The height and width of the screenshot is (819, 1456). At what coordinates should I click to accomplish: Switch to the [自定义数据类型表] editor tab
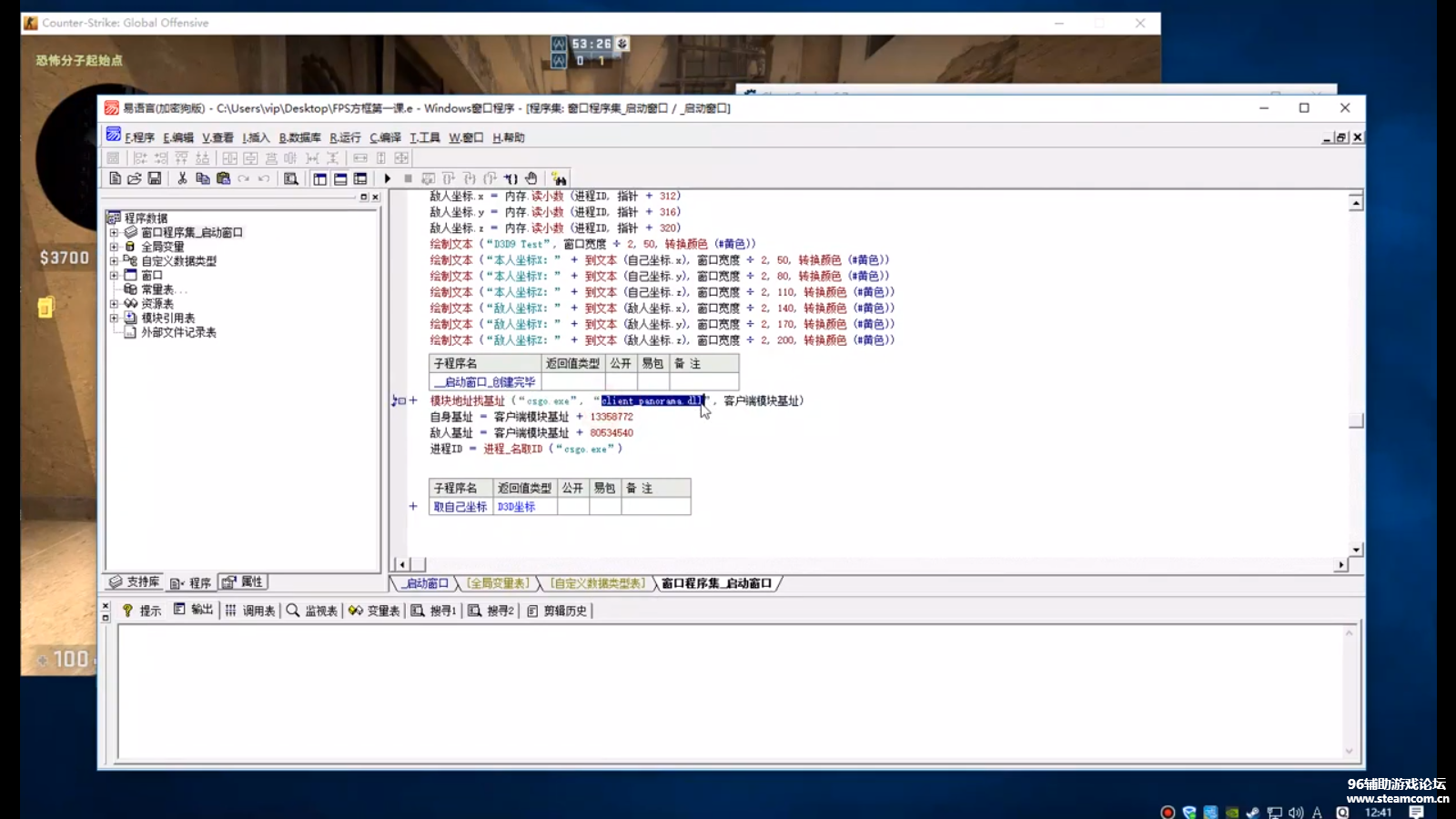[x=598, y=583]
